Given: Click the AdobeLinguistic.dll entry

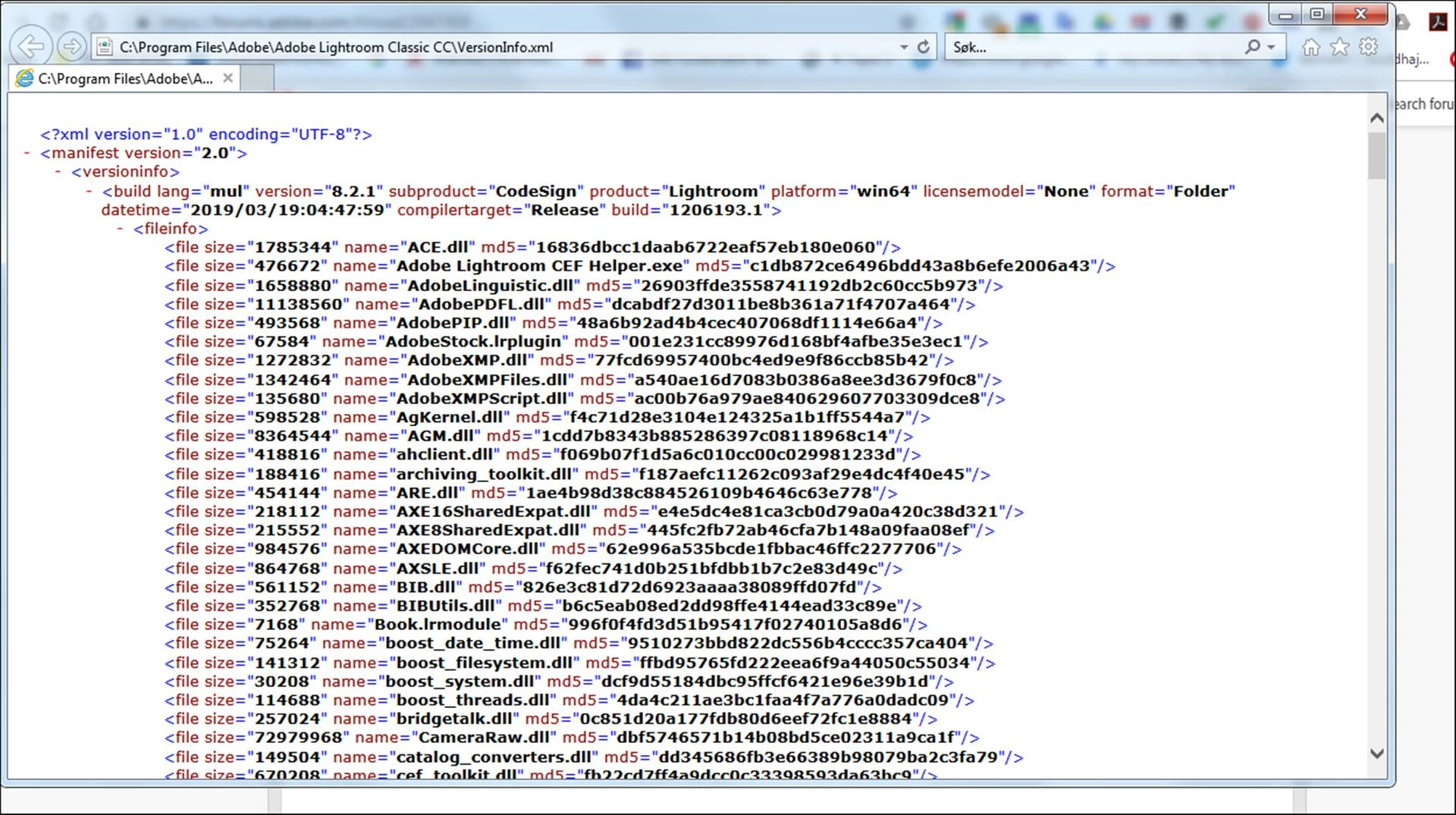Looking at the screenshot, I should click(584, 286).
